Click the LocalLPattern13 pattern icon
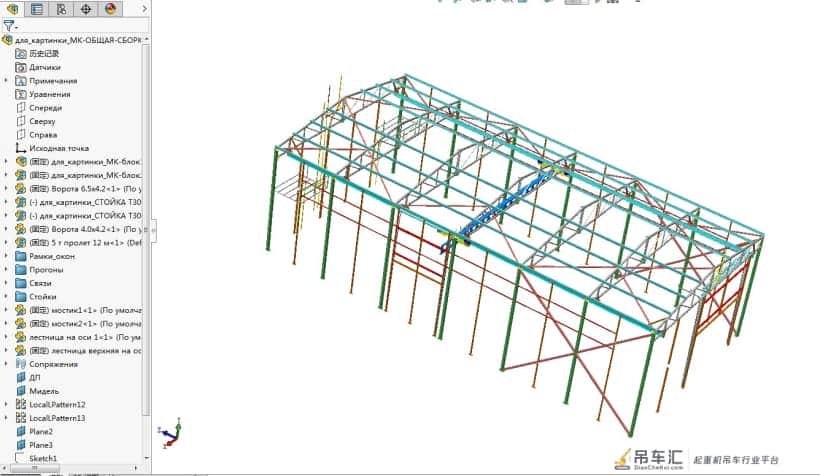The height and width of the screenshot is (476, 820). point(21,418)
